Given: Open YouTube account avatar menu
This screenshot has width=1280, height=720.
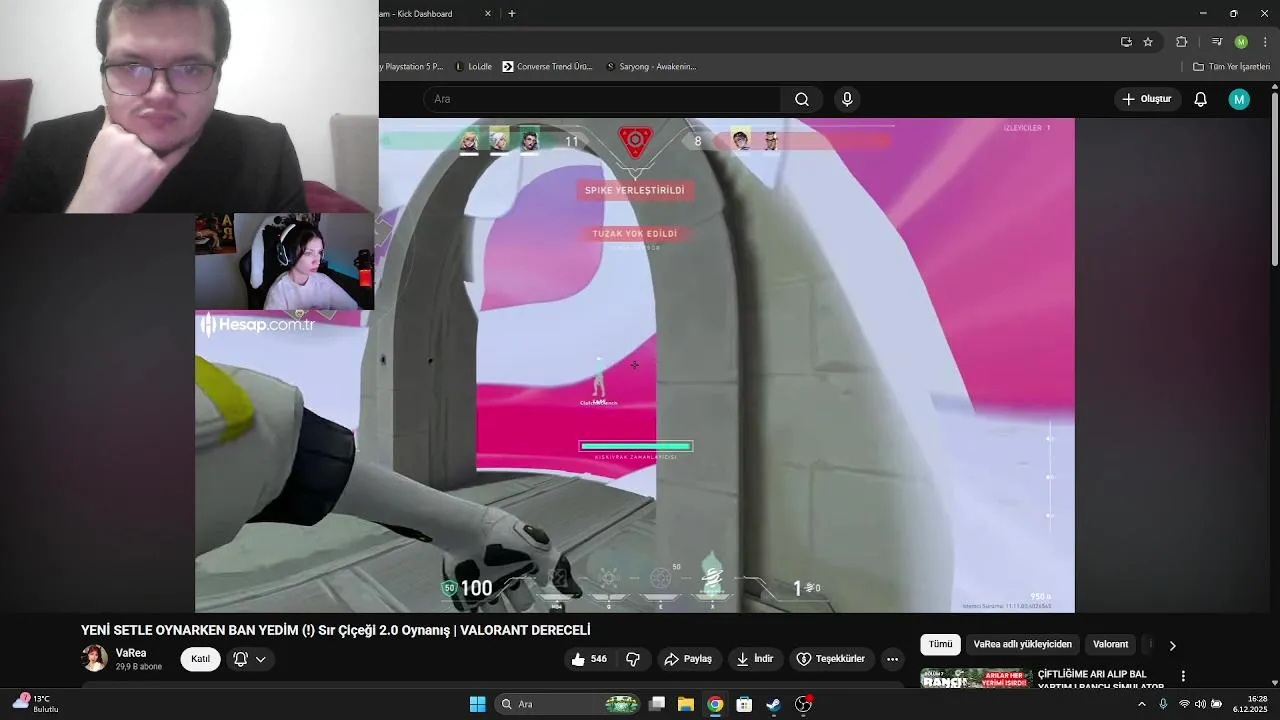Looking at the screenshot, I should click(1239, 99).
